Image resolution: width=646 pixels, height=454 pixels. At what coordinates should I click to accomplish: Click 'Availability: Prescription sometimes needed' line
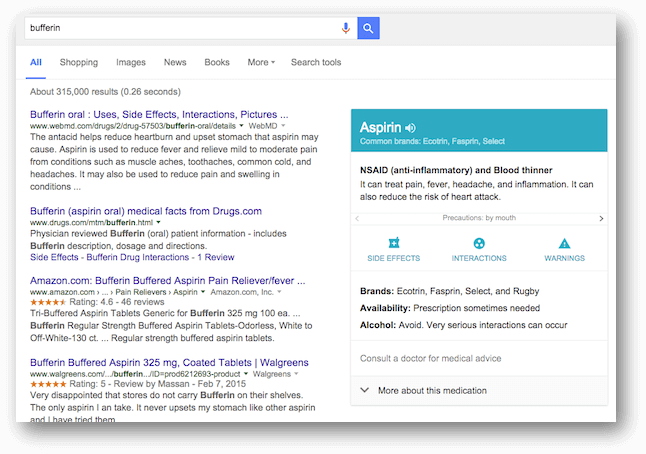coord(450,308)
